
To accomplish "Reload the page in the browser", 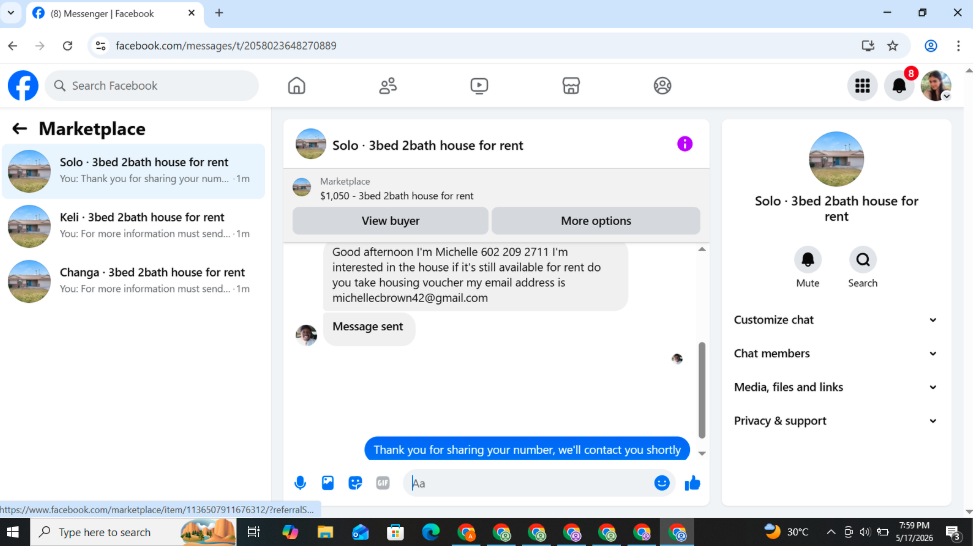I will [x=68, y=45].
